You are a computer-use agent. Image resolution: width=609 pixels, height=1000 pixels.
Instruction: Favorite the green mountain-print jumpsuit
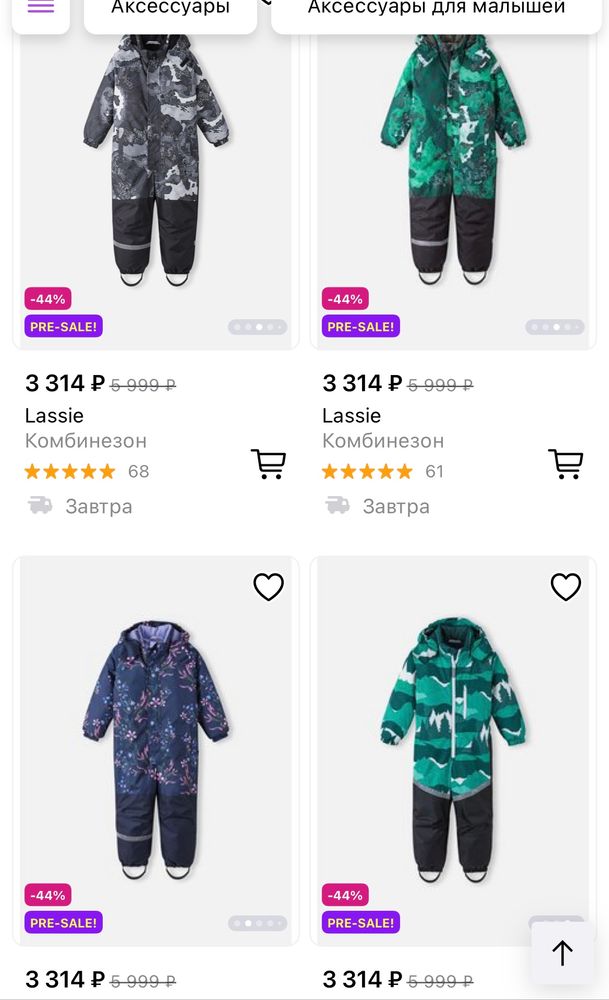[x=566, y=587]
